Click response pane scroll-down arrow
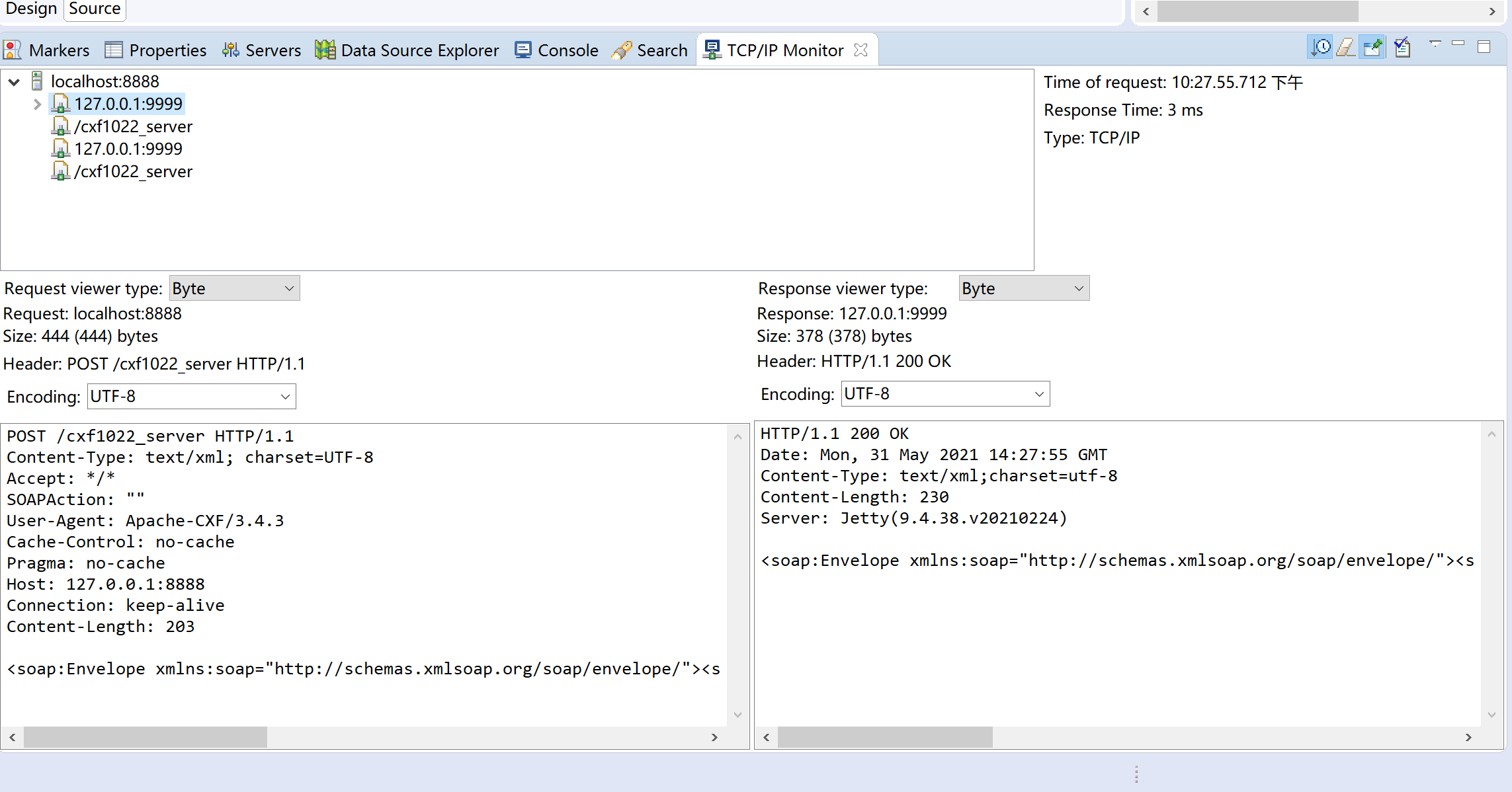 (x=1491, y=715)
